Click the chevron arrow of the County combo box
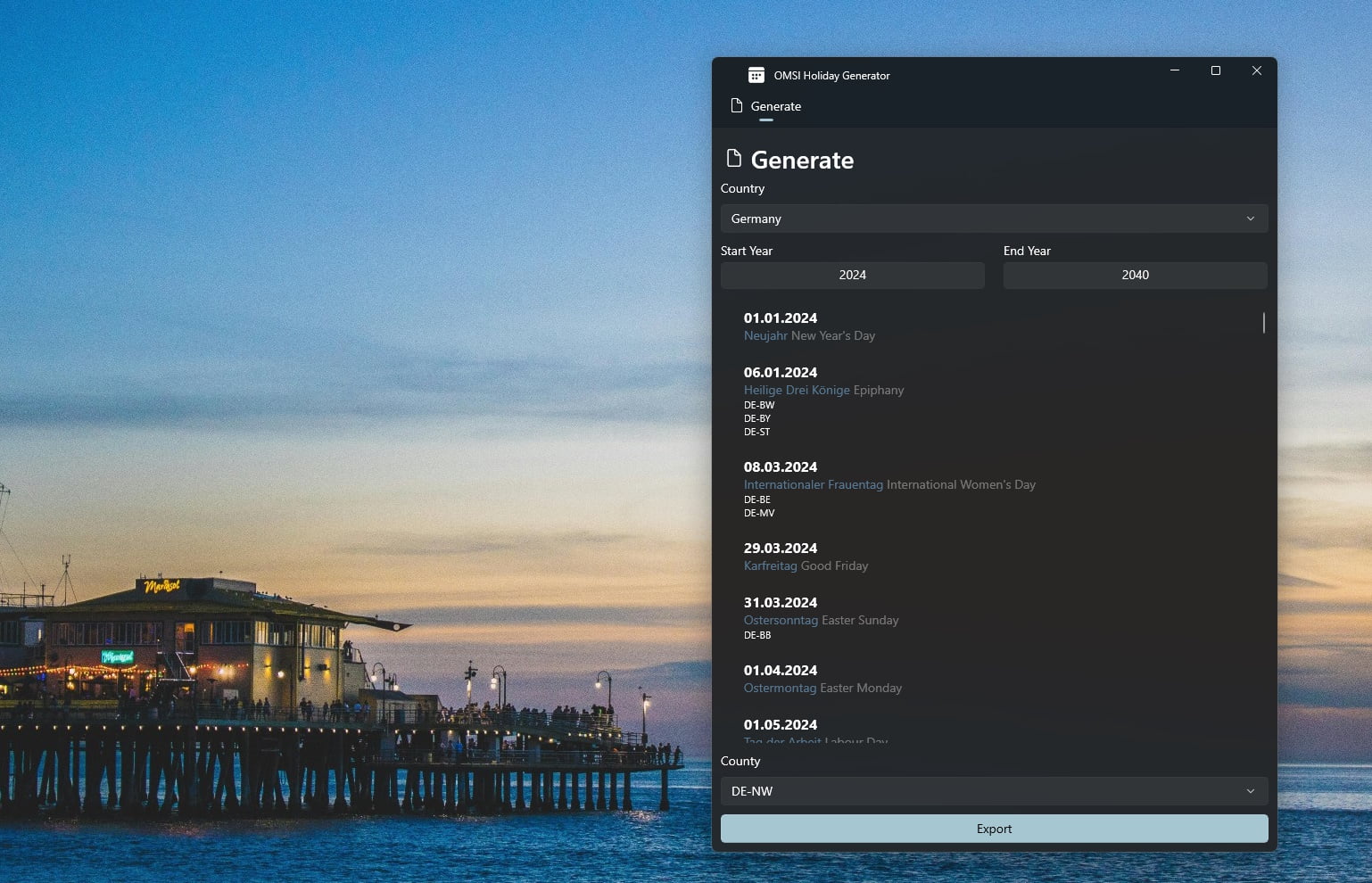The height and width of the screenshot is (883, 1372). click(1250, 791)
